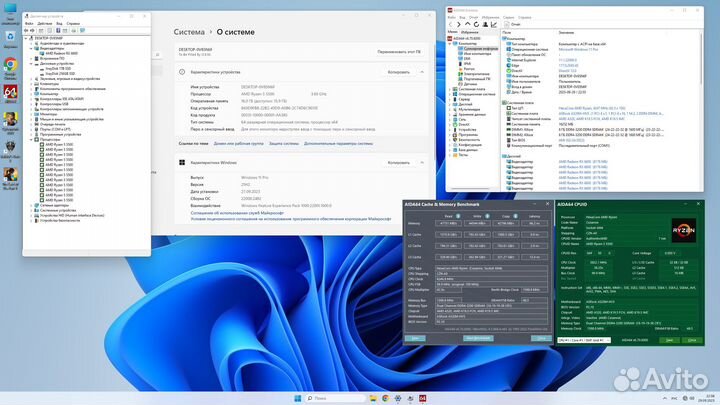Image resolution: width=720 pixels, height=405 pixels.
Task: Open Сервис menu in AIDA64 window
Action: 508,17
